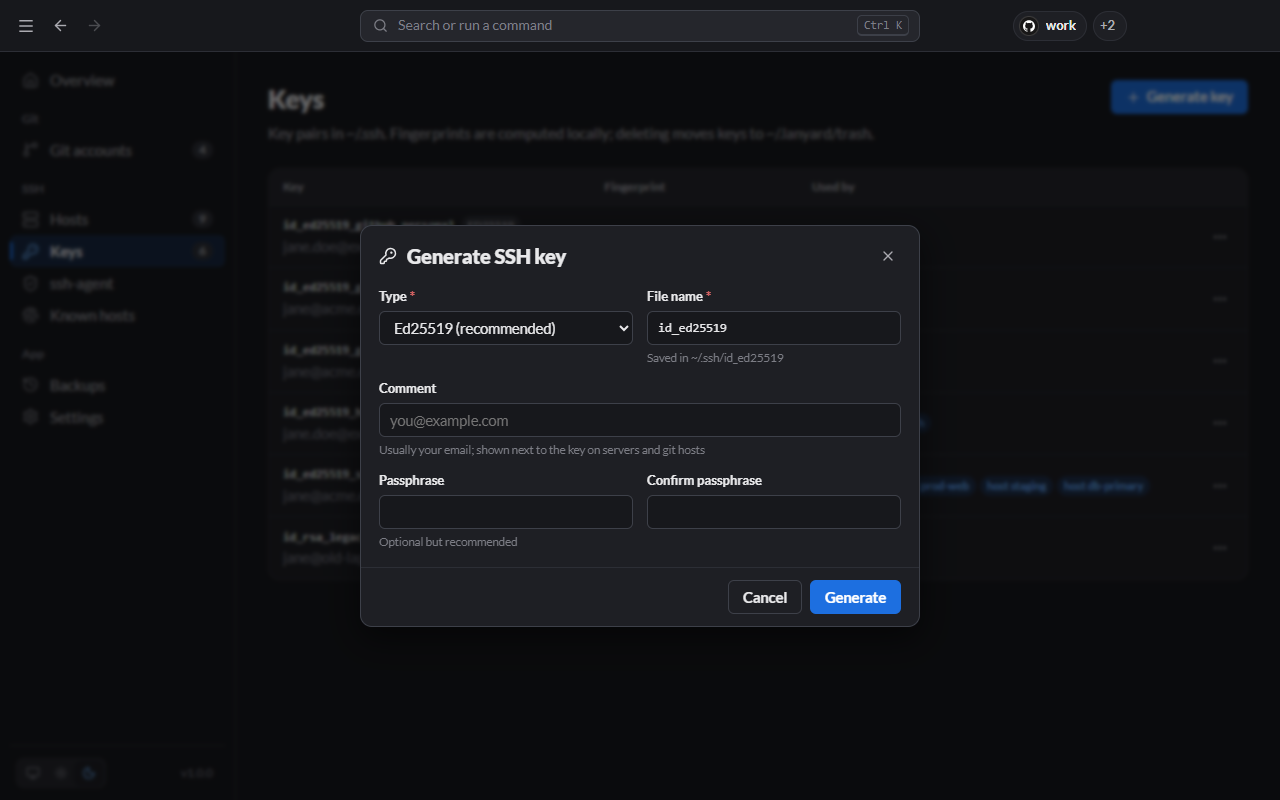The width and height of the screenshot is (1280, 800).
Task: Cancel the key generation dialog
Action: tap(765, 597)
